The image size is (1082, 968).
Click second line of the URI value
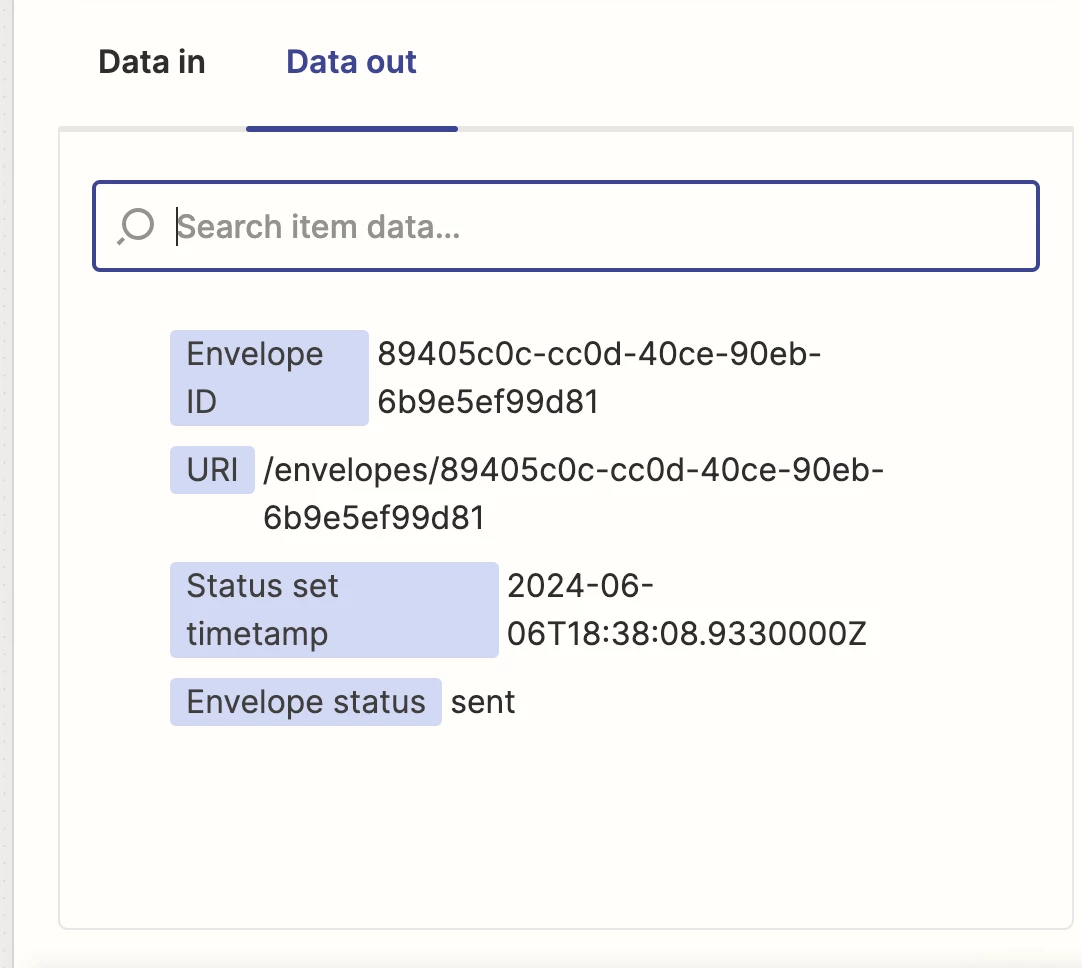374,518
